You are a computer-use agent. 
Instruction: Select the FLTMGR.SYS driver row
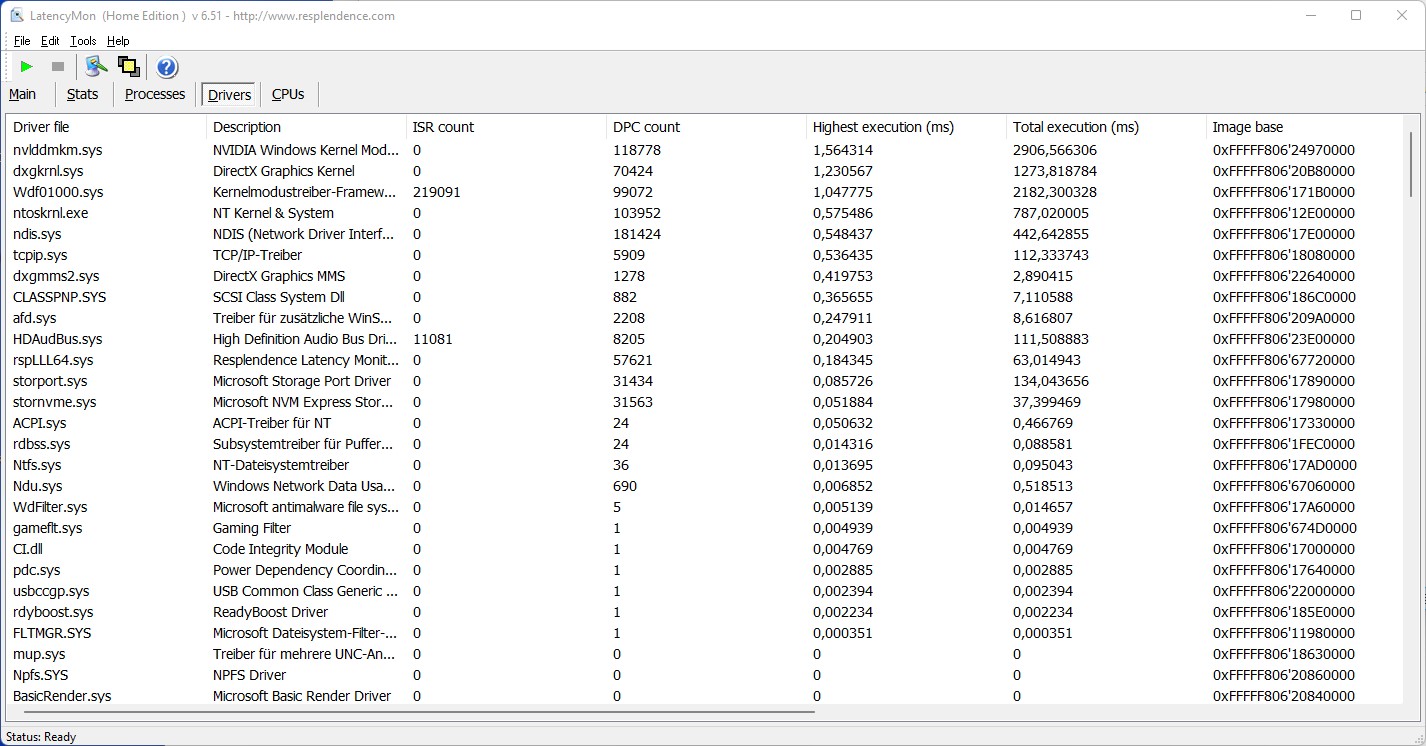pyautogui.click(x=705, y=633)
